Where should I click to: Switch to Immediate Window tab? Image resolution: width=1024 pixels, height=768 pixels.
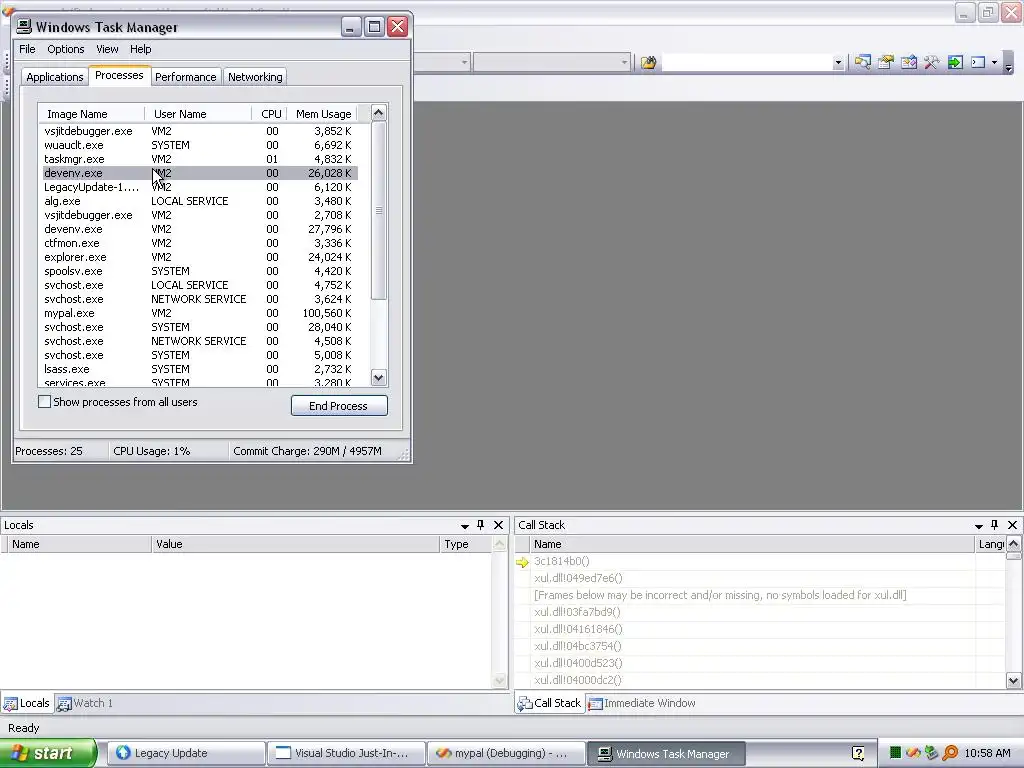click(642, 703)
